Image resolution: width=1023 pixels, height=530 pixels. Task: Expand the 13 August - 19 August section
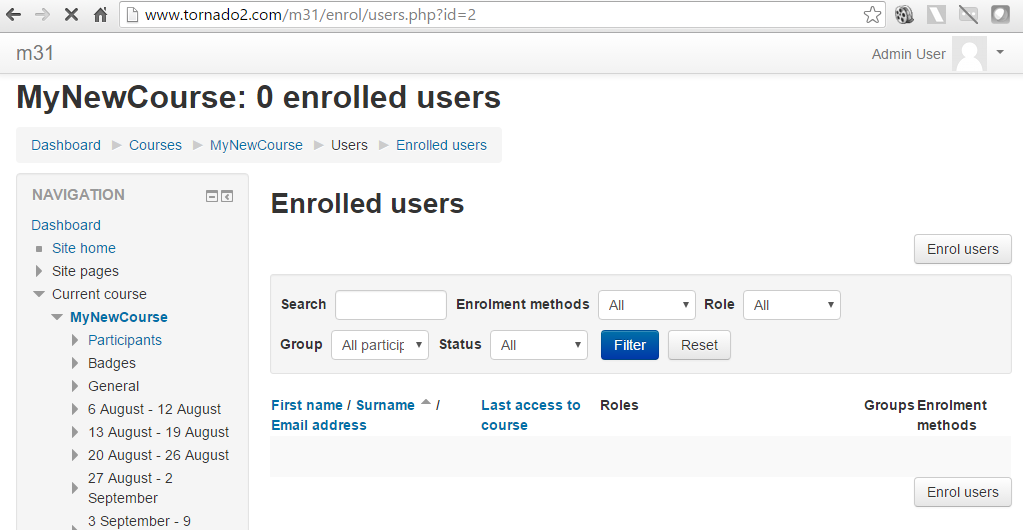[75, 432]
